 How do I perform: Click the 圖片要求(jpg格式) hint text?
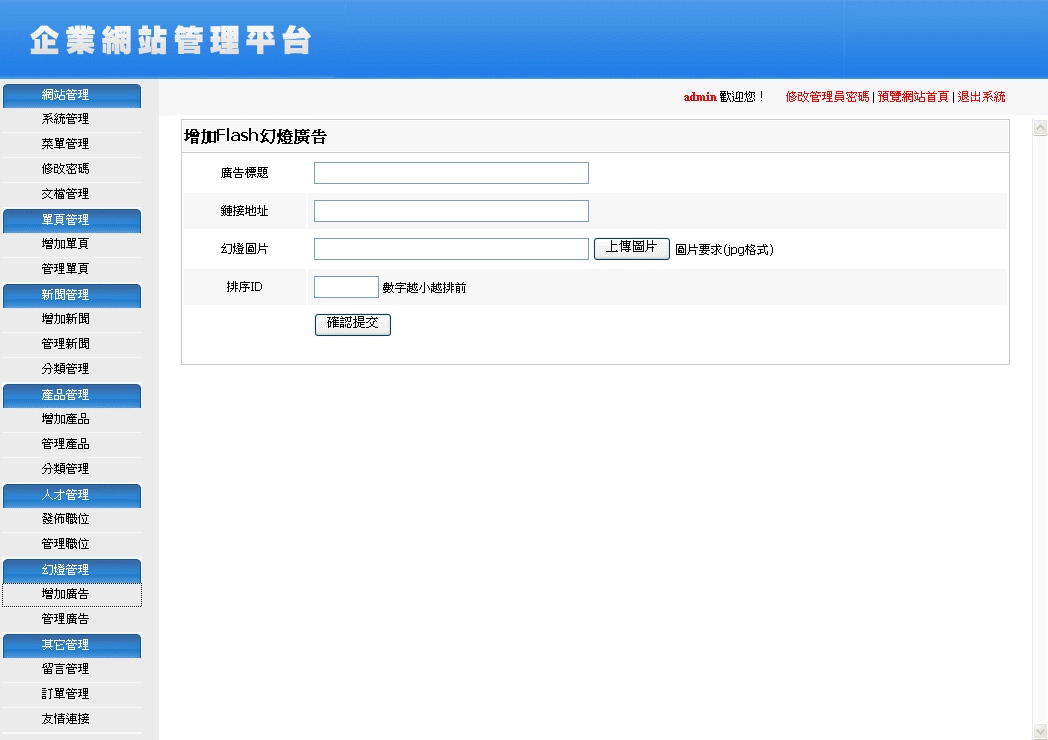tap(725, 250)
